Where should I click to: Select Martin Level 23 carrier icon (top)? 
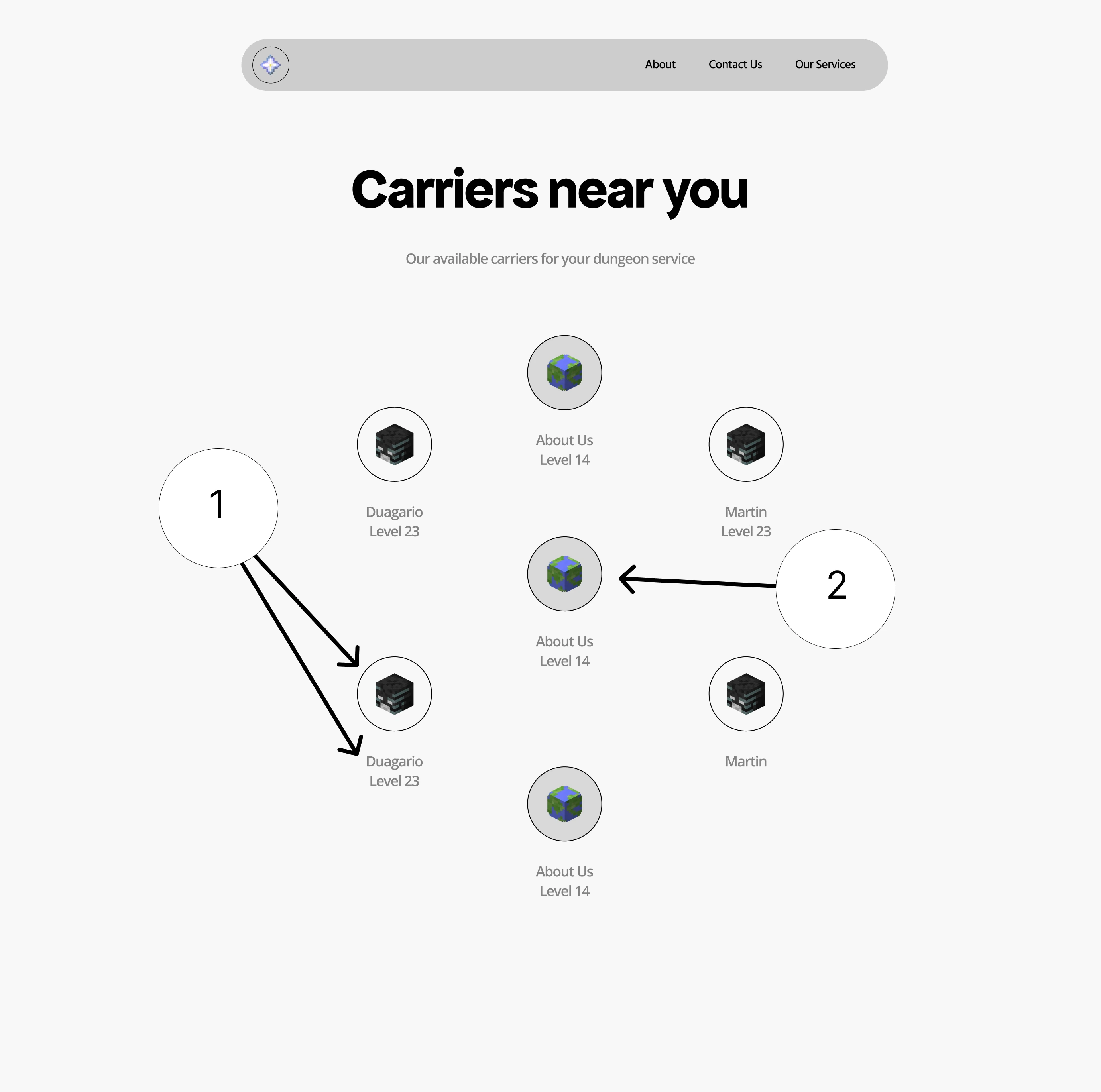(746, 444)
